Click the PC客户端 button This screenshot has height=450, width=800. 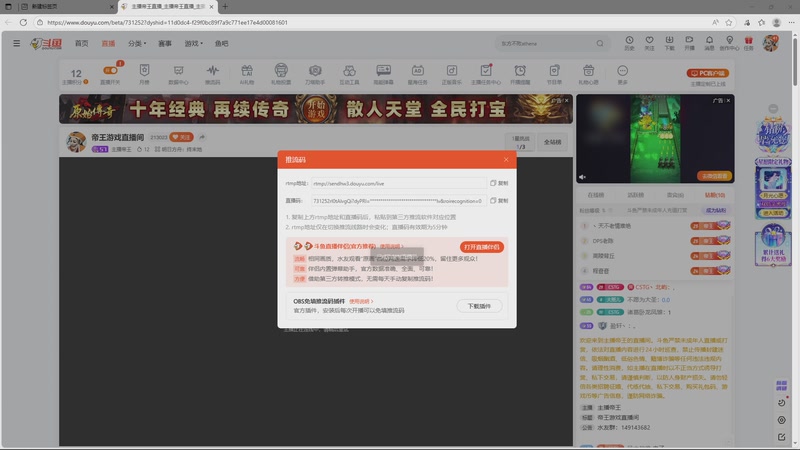pyautogui.click(x=708, y=73)
